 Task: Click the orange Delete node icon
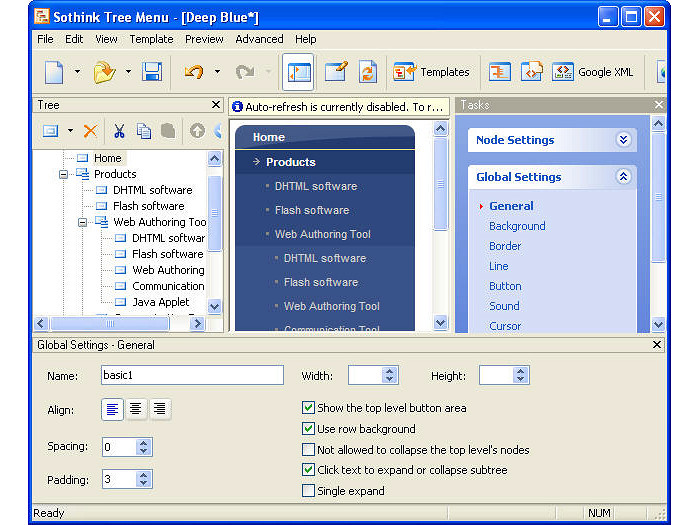(91, 131)
